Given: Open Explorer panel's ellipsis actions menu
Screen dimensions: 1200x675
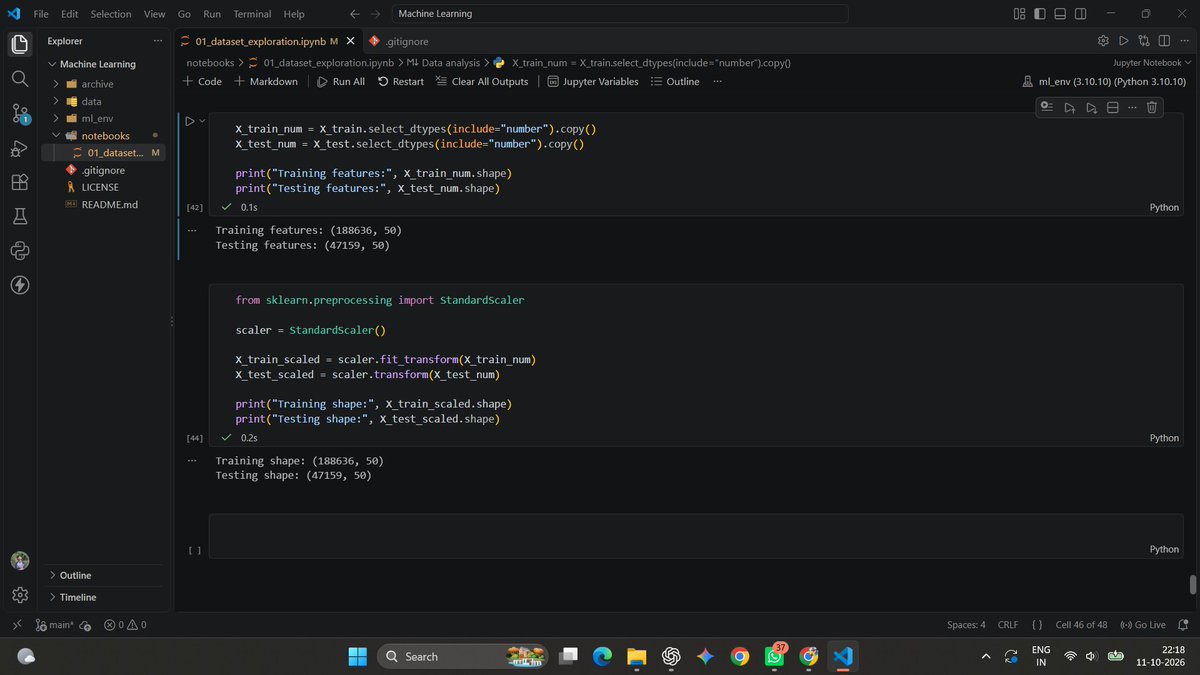Looking at the screenshot, I should (157, 41).
